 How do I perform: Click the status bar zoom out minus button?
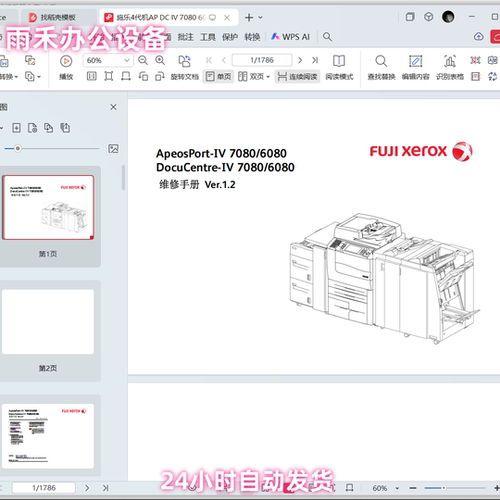click(x=413, y=488)
